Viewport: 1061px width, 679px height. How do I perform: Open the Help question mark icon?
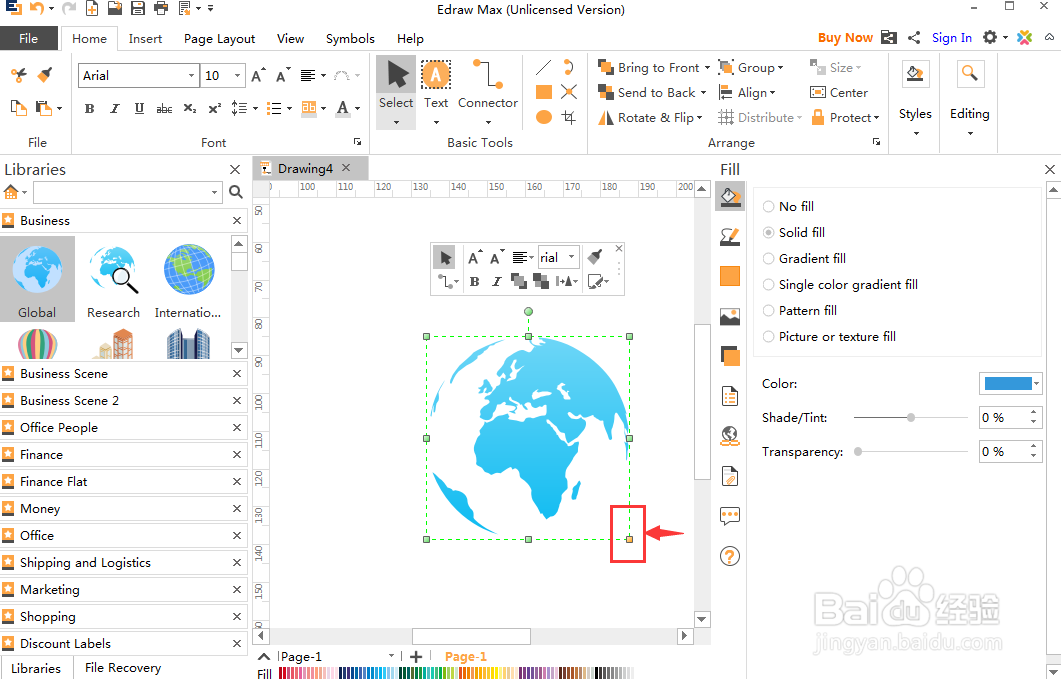729,556
